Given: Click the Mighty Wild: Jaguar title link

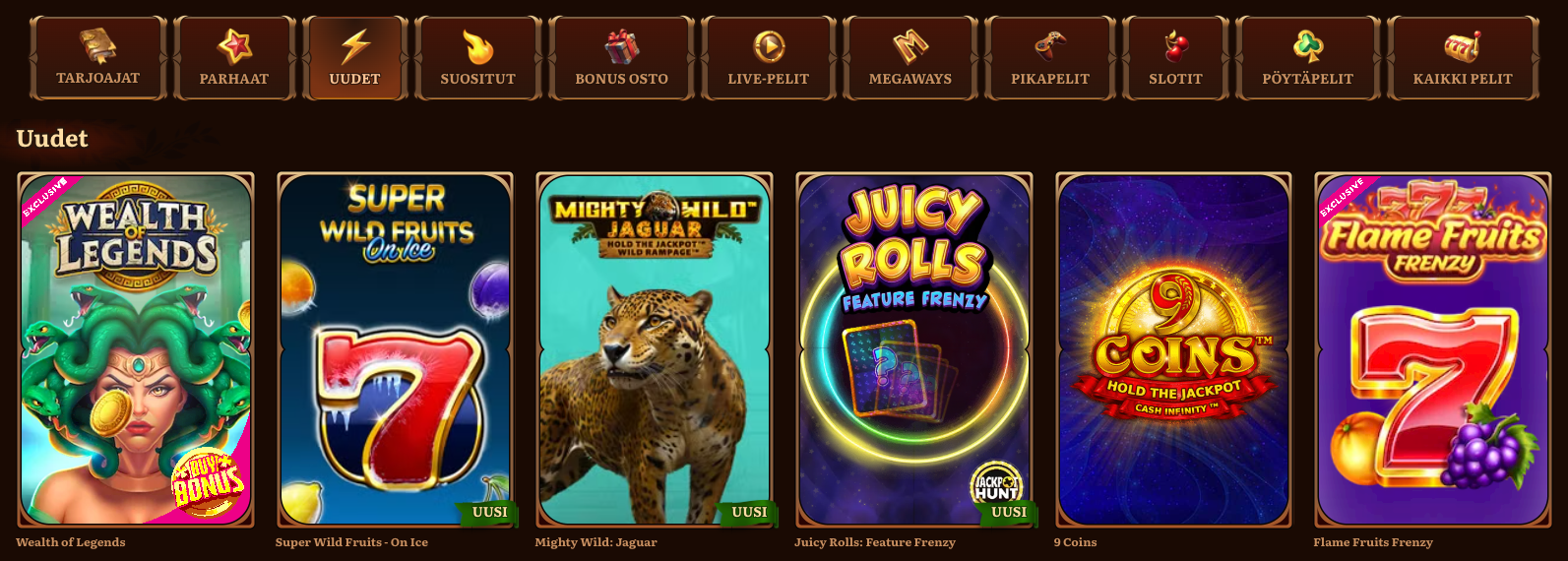Looking at the screenshot, I should click(x=596, y=542).
